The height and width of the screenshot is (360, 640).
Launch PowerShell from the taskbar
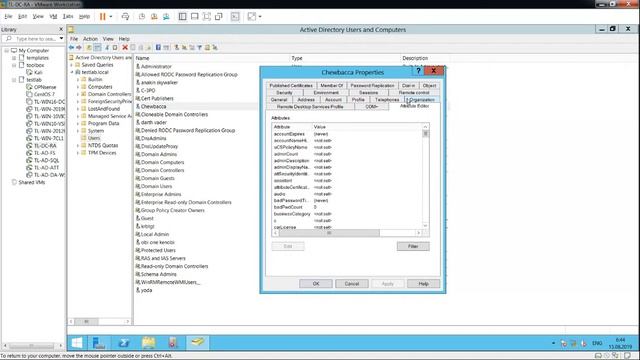click(x=124, y=342)
